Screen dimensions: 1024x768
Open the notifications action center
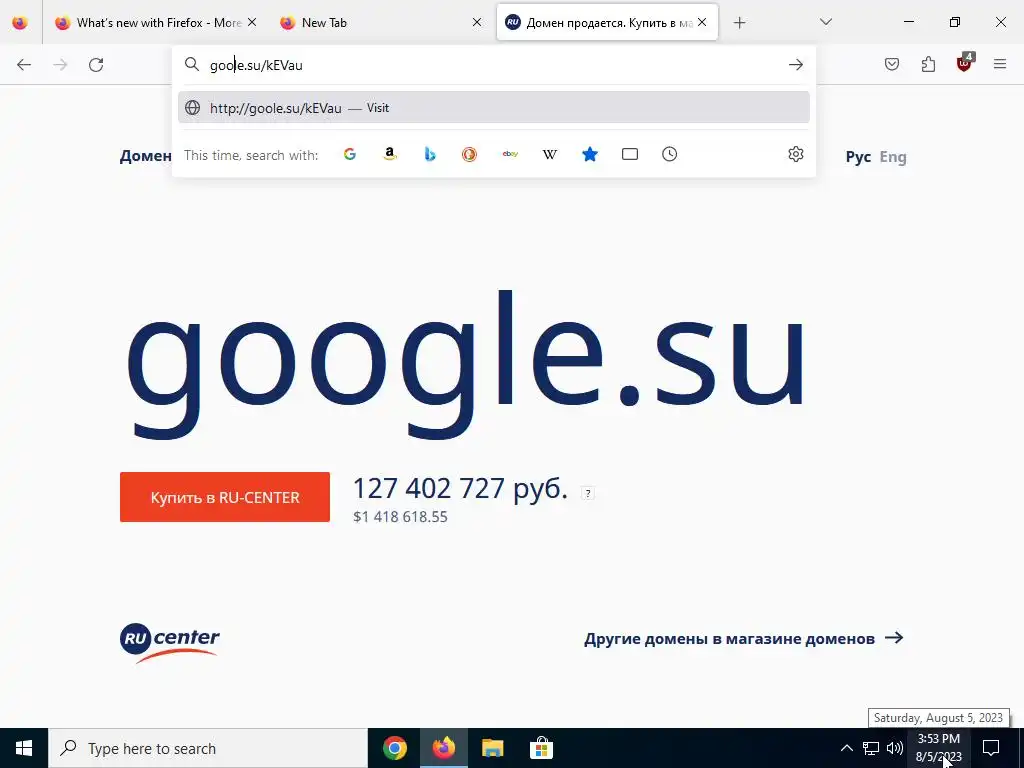[x=991, y=748]
